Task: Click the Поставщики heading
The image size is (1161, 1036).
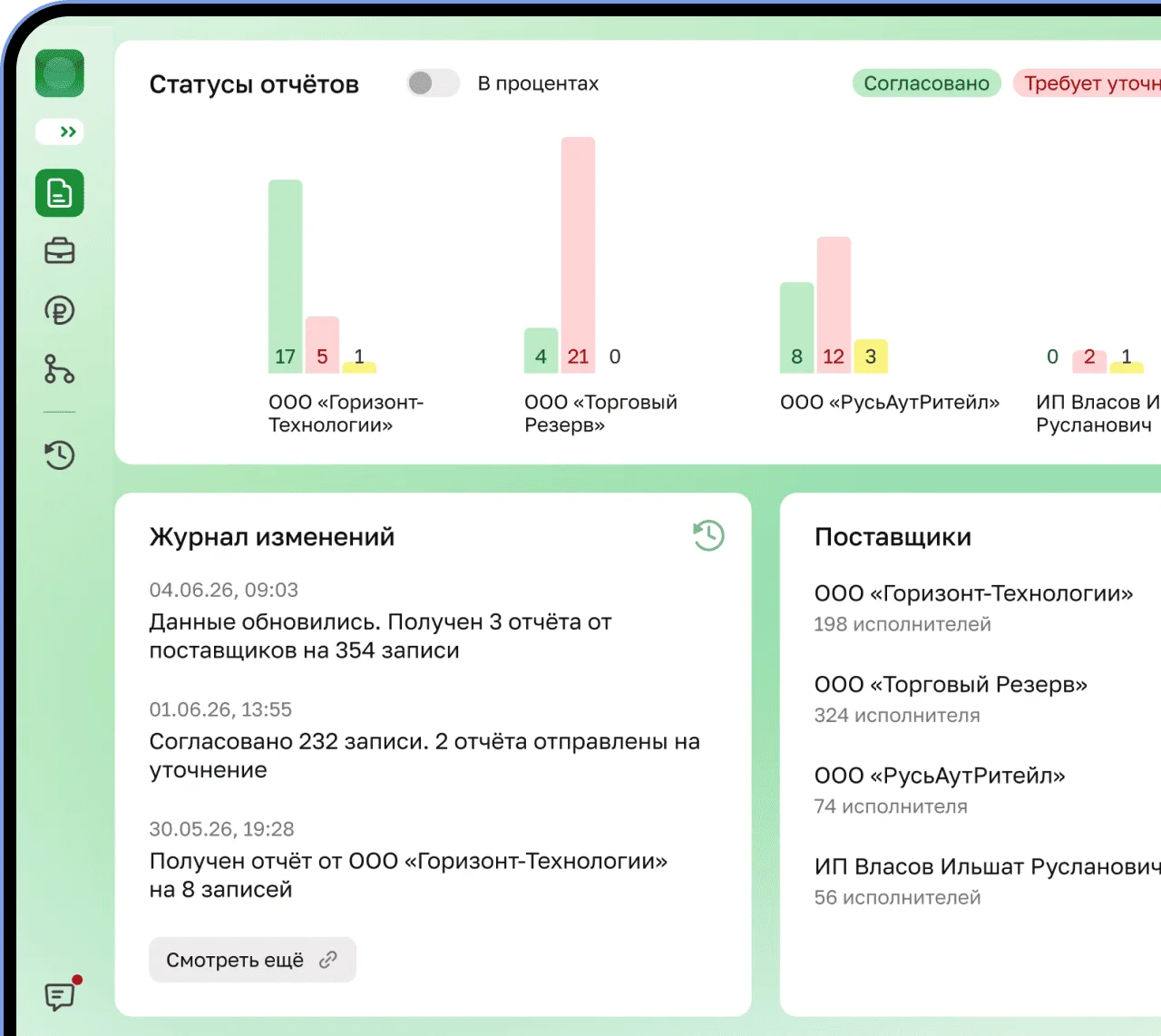Action: pos(893,537)
